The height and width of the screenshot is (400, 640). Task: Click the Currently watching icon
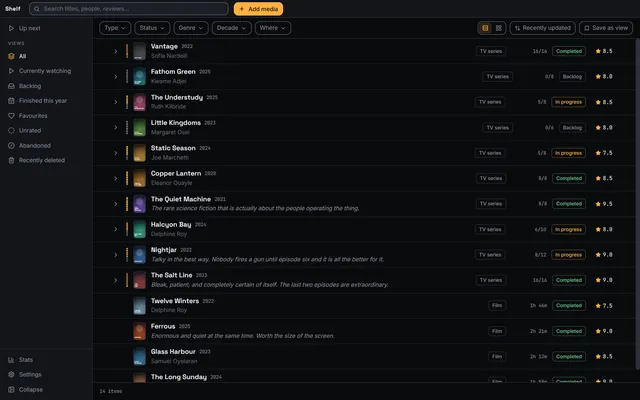click(x=11, y=71)
